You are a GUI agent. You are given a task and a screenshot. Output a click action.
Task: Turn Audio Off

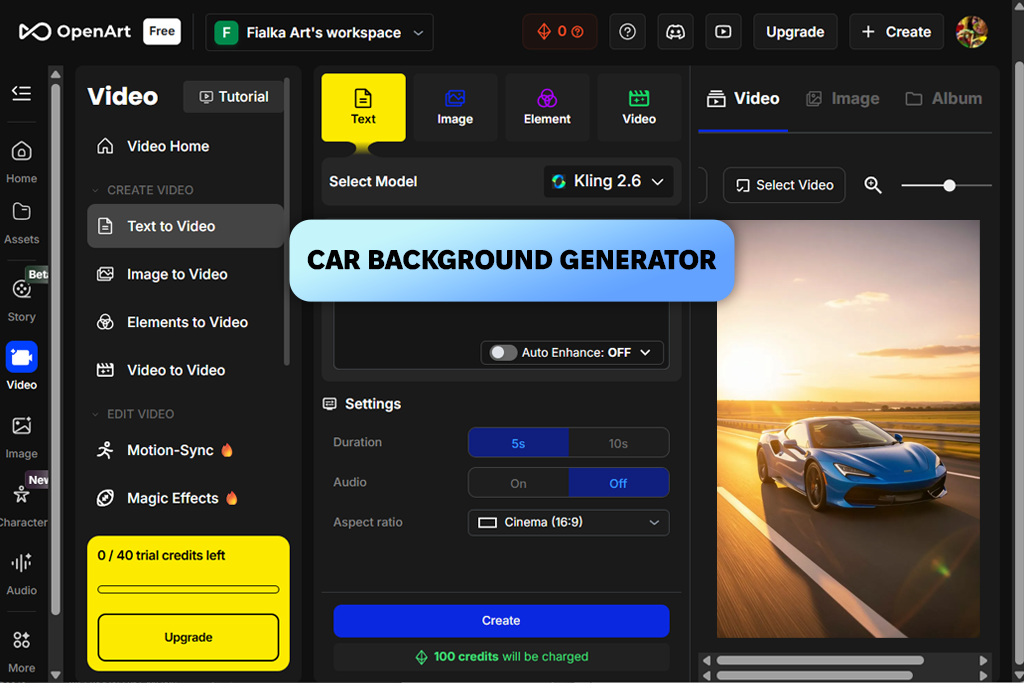(618, 483)
